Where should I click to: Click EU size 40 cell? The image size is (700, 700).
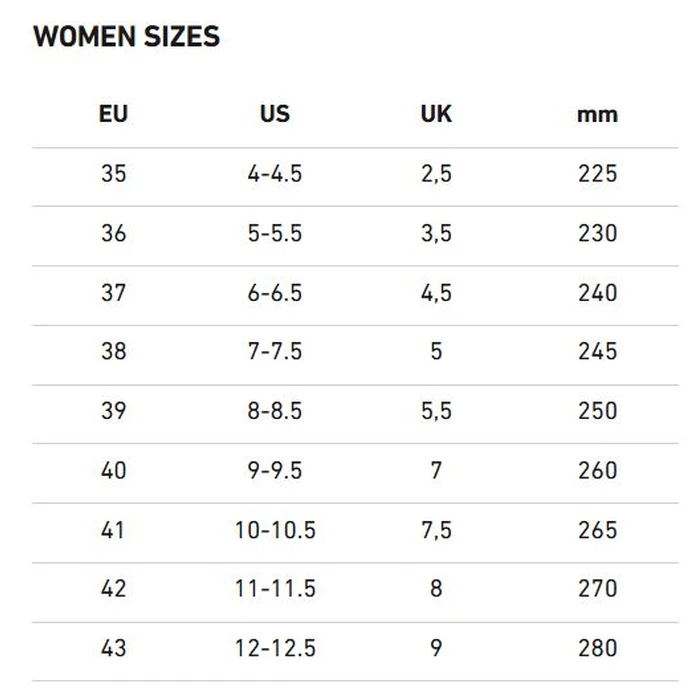(114, 470)
